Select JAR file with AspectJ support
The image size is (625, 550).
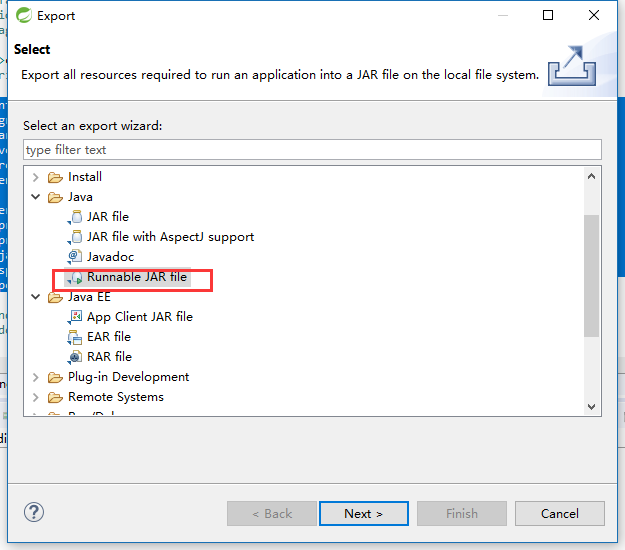click(x=170, y=237)
